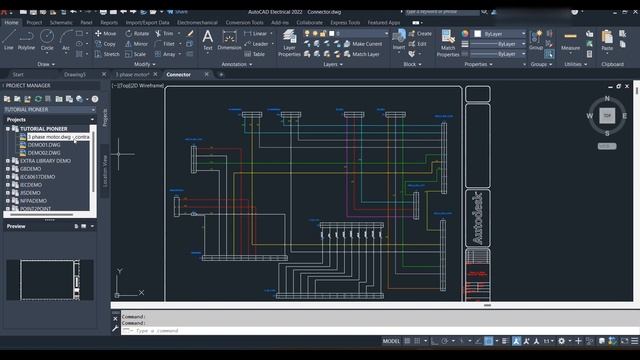Select the Circle tool
Viewport: 640px width, 360px height.
[47, 40]
